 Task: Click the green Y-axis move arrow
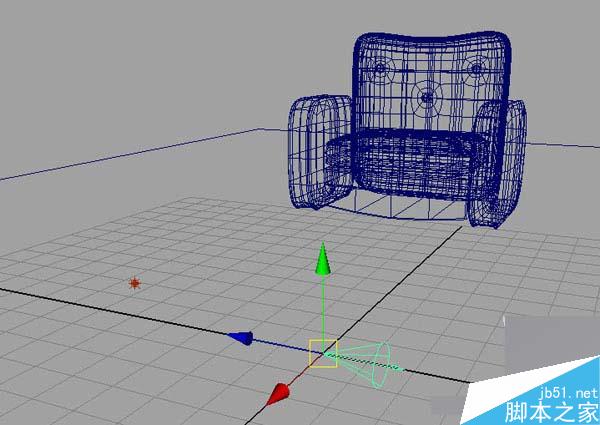click(323, 259)
